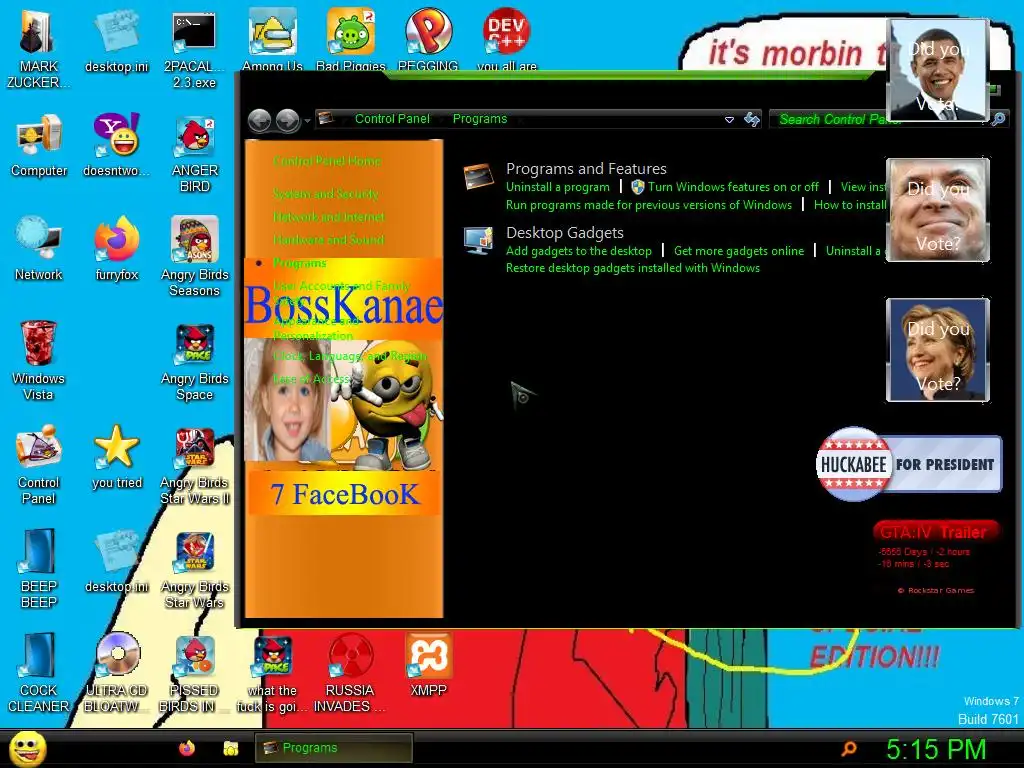The image size is (1024, 768).
Task: Click Restore desktop gadgets installed with Windows
Action: [x=633, y=268]
